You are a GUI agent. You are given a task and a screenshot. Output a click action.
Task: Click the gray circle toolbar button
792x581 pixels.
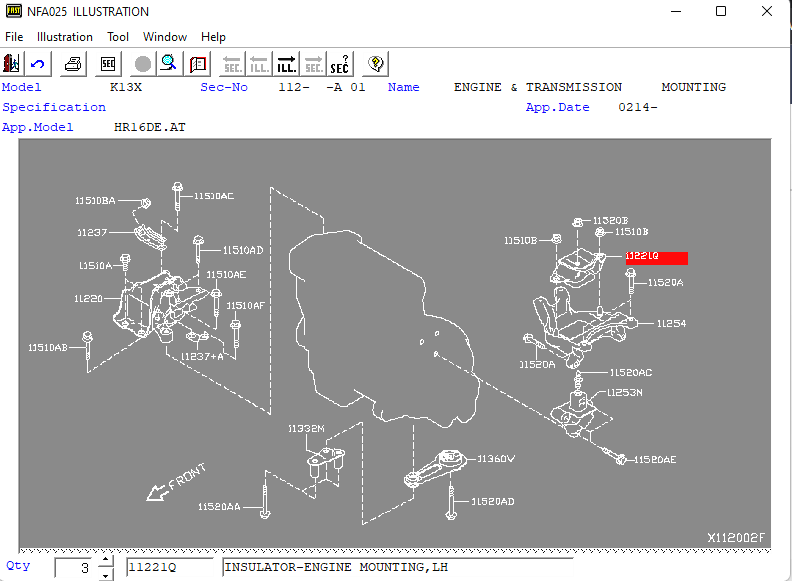tap(143, 64)
